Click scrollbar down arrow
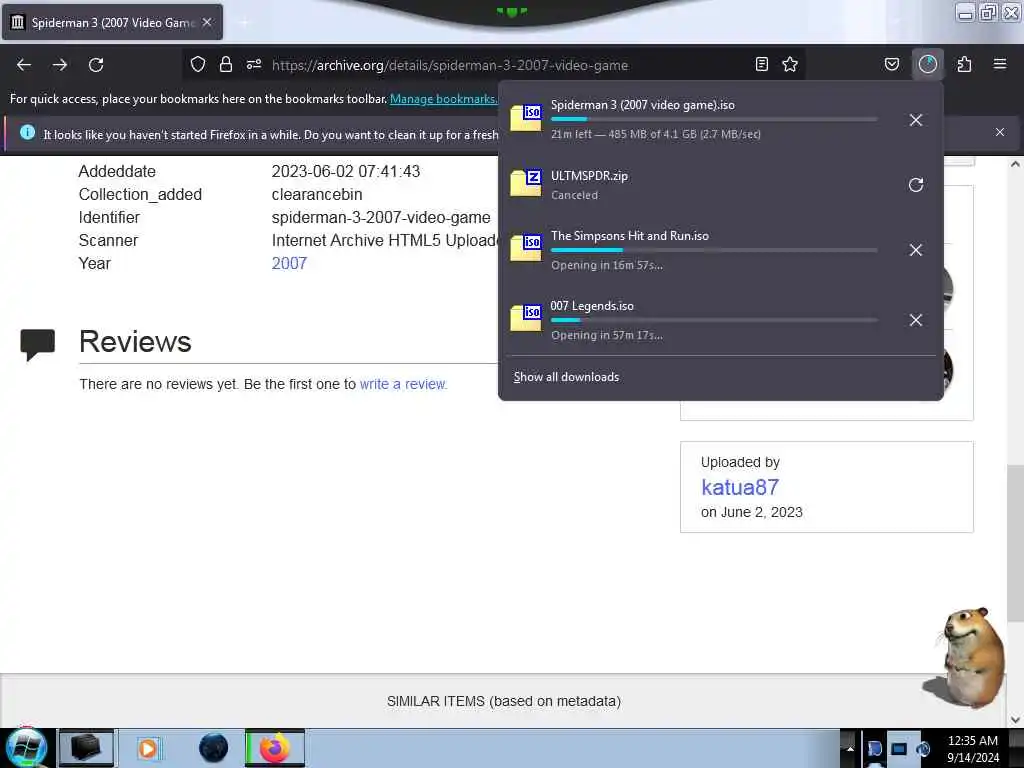Image resolution: width=1024 pixels, height=768 pixels. (x=1015, y=720)
